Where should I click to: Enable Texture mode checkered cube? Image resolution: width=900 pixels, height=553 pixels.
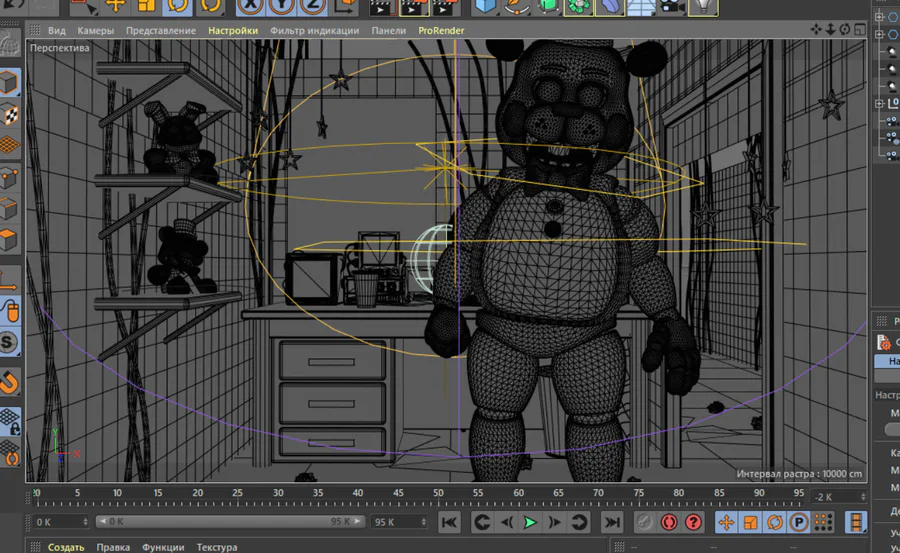click(9, 114)
